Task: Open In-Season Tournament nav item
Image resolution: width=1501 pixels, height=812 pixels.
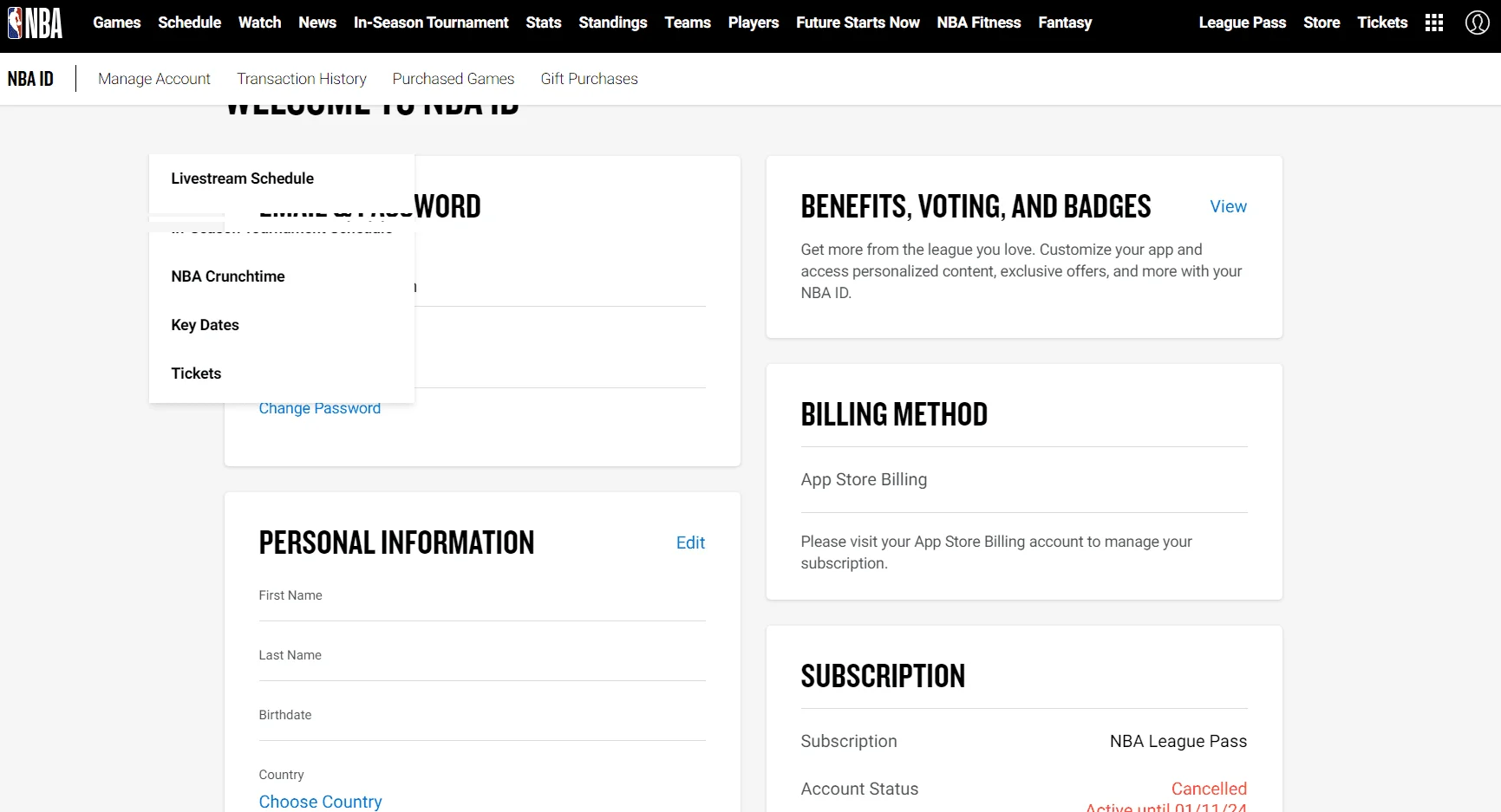Action: pos(431,23)
